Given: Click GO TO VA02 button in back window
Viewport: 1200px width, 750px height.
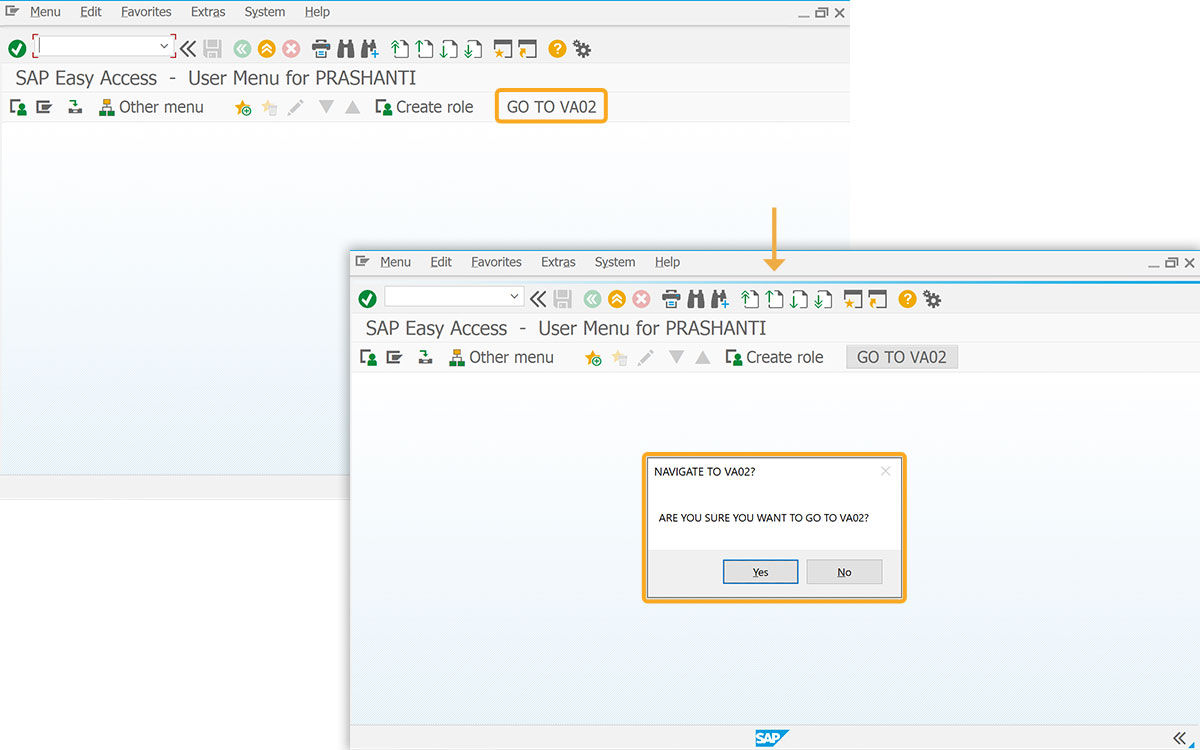Looking at the screenshot, I should (551, 107).
